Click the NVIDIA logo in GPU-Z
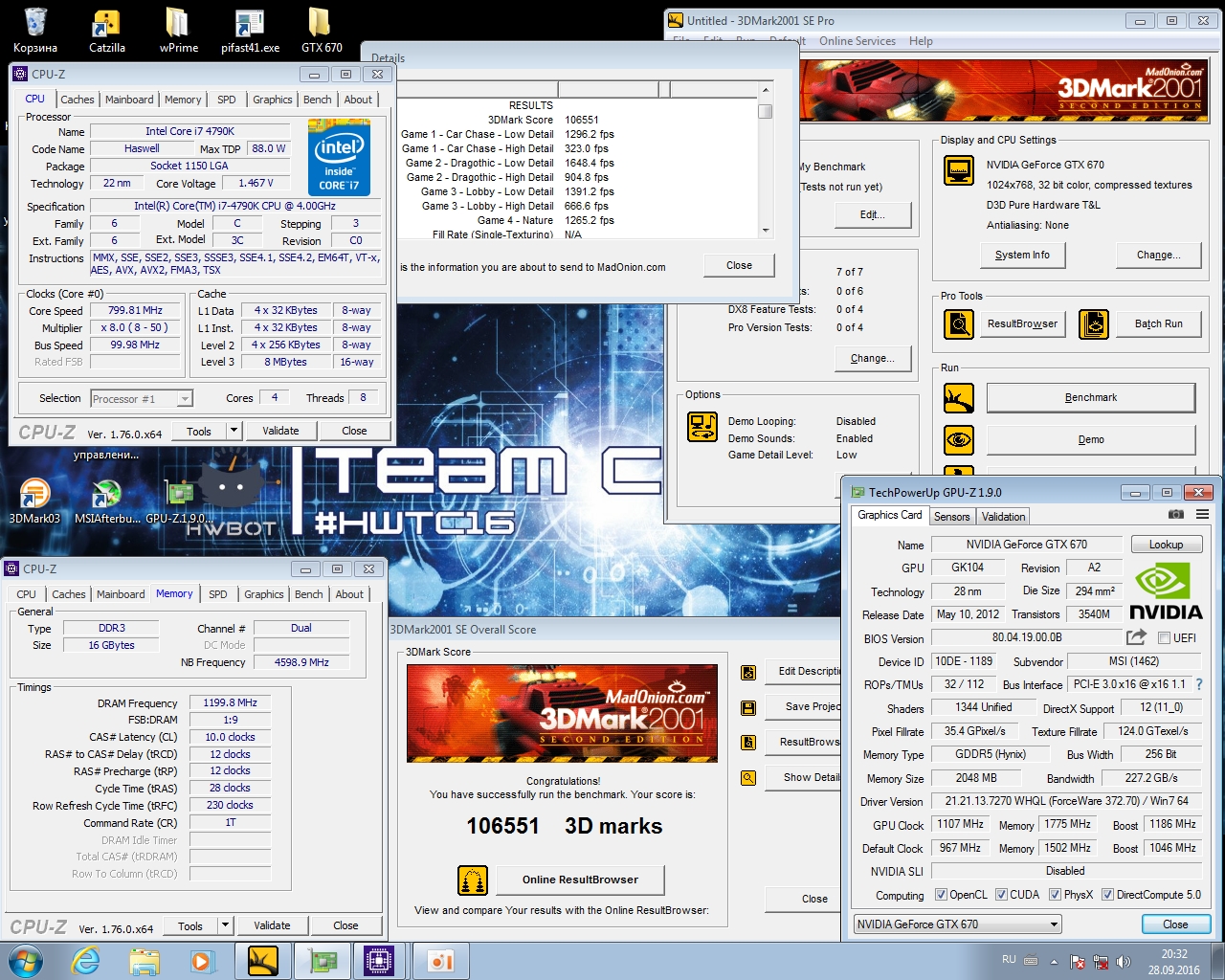The height and width of the screenshot is (980, 1225). click(1166, 591)
